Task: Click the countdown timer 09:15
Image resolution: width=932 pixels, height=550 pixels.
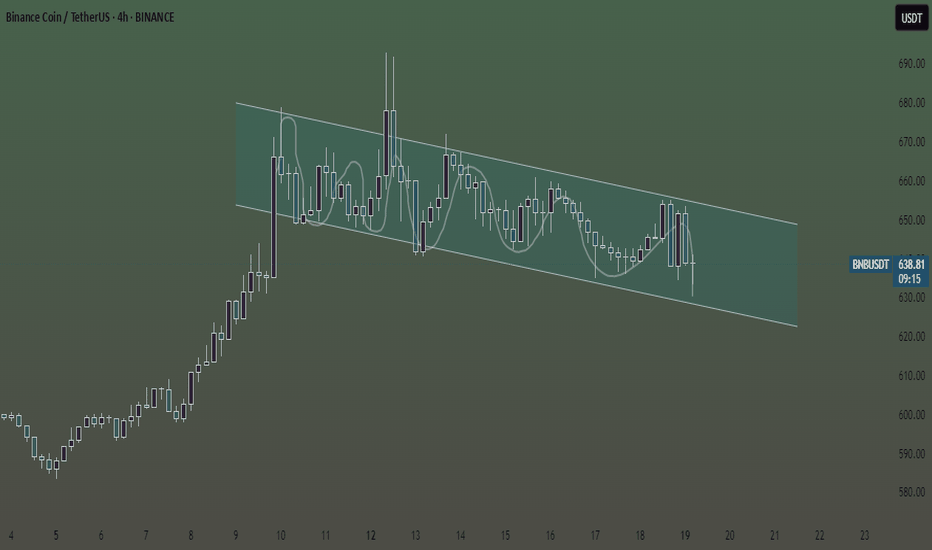Action: pos(909,279)
